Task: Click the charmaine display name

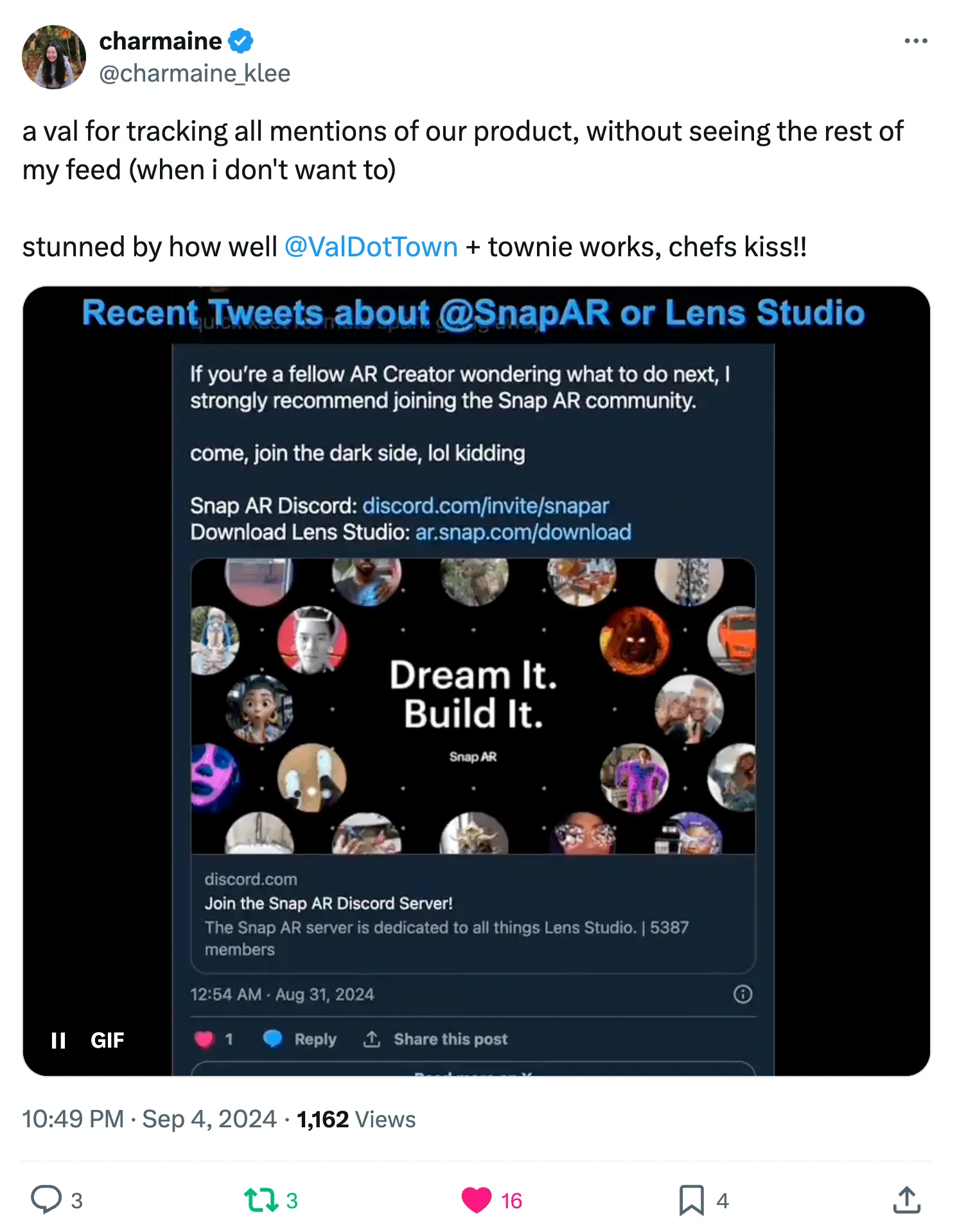Action: [x=161, y=41]
